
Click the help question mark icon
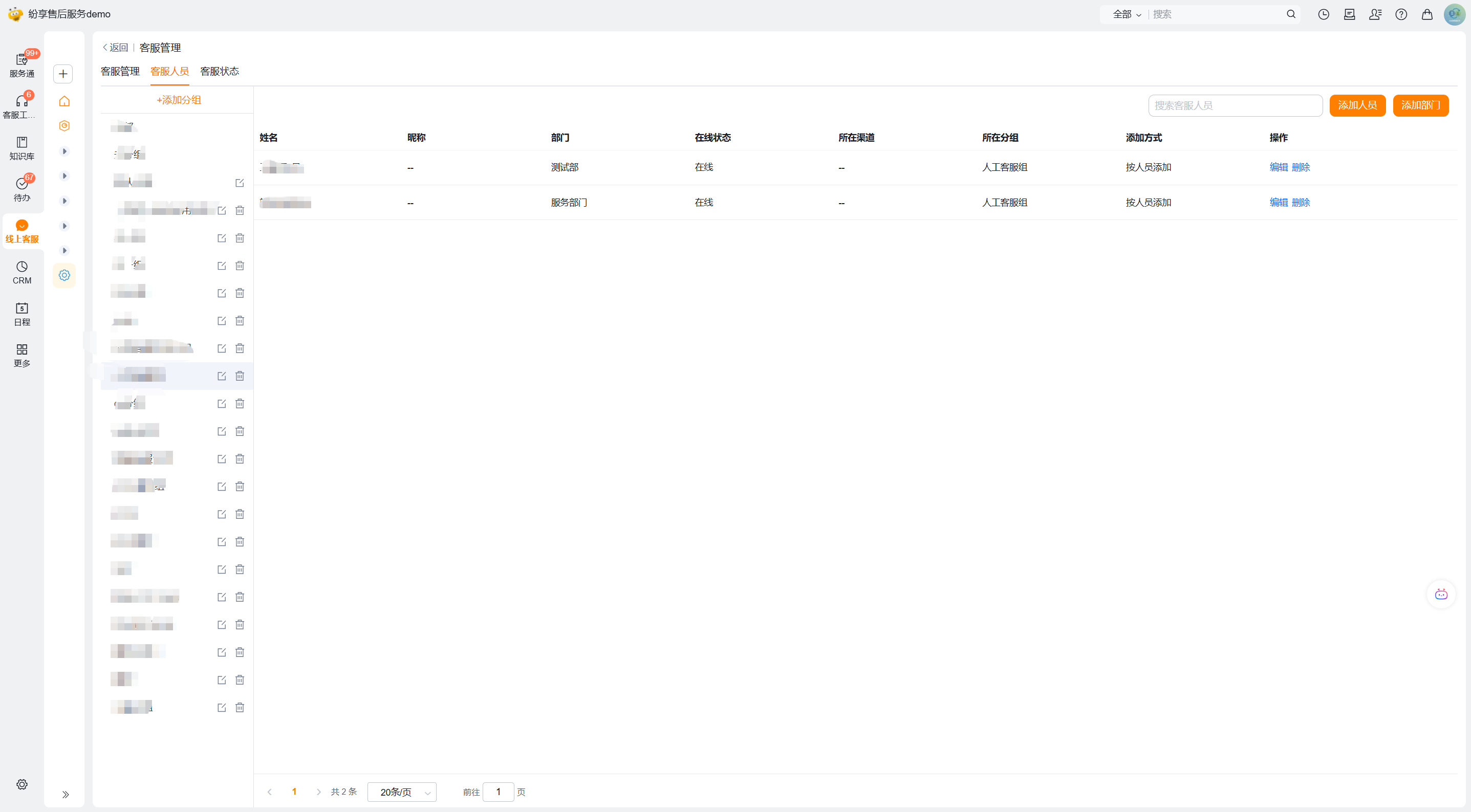tap(1401, 14)
